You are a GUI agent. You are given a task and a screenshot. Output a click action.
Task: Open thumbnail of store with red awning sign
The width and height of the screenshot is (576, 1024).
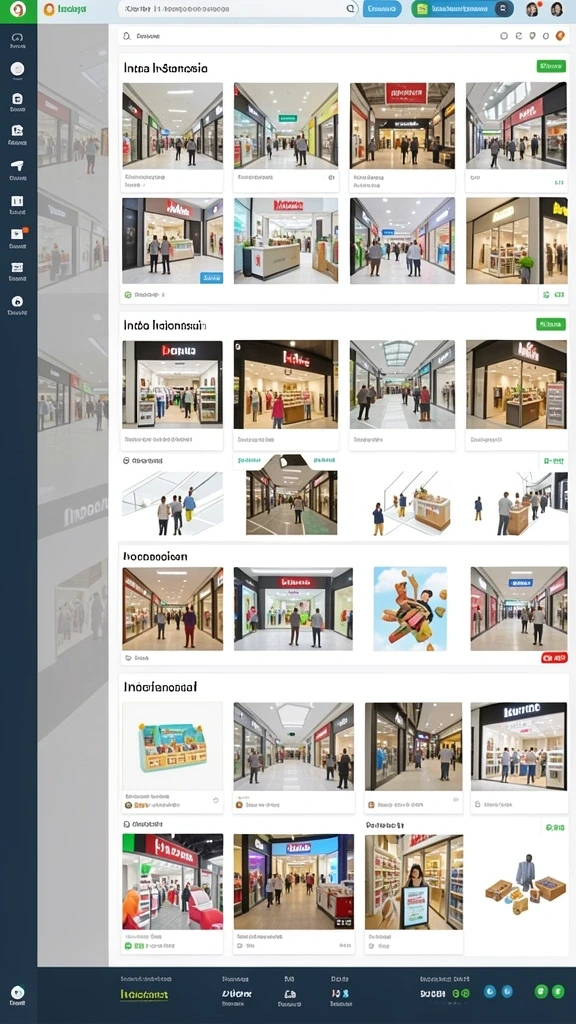(172, 882)
